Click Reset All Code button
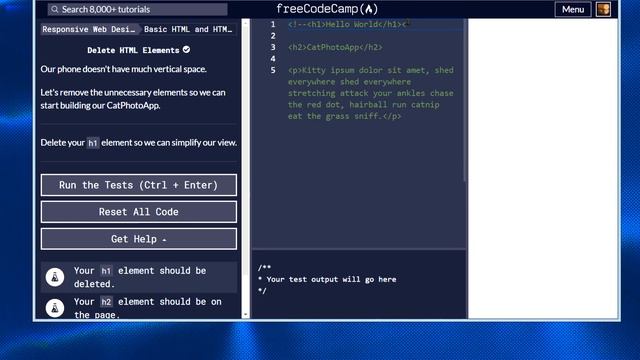This screenshot has width=640, height=360. point(139,212)
